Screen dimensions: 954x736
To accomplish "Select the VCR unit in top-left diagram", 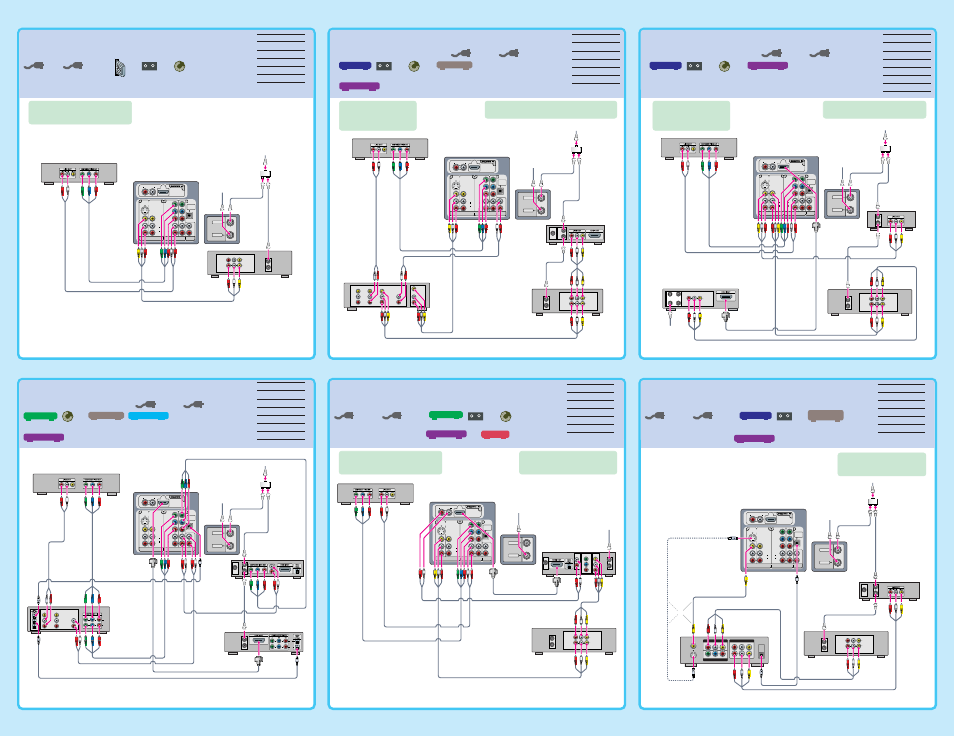I will (x=250, y=264).
